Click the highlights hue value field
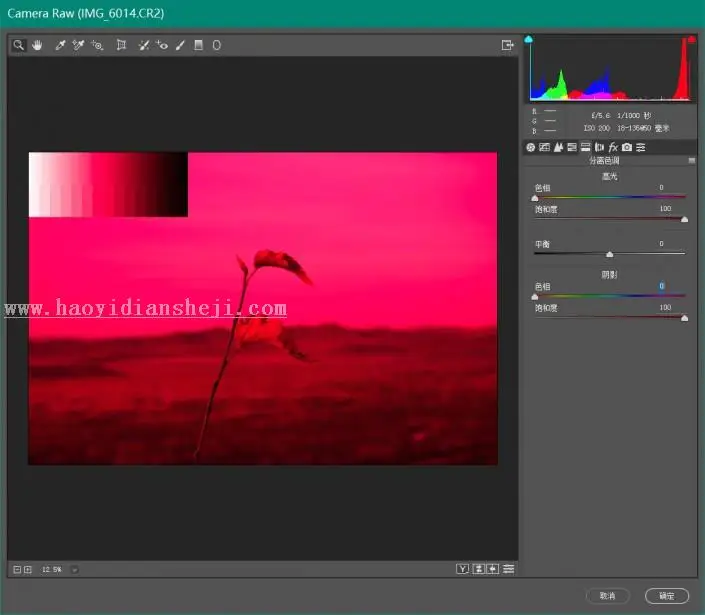The height and width of the screenshot is (615, 705). [661, 187]
